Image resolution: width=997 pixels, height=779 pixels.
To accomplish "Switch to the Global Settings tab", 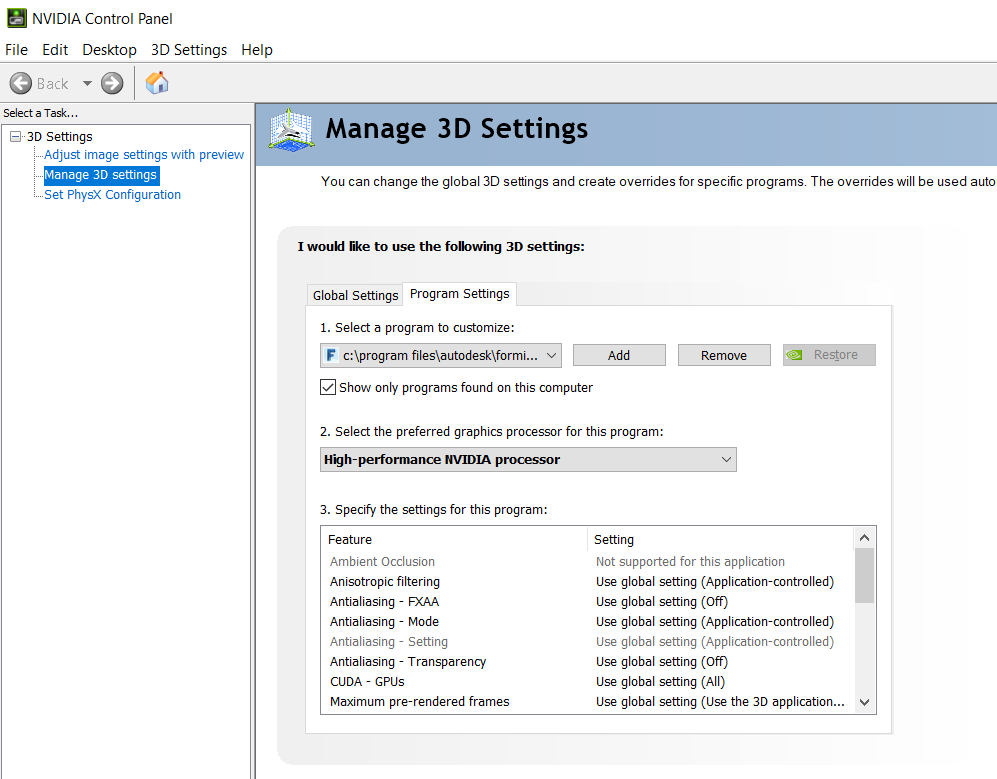I will point(355,295).
